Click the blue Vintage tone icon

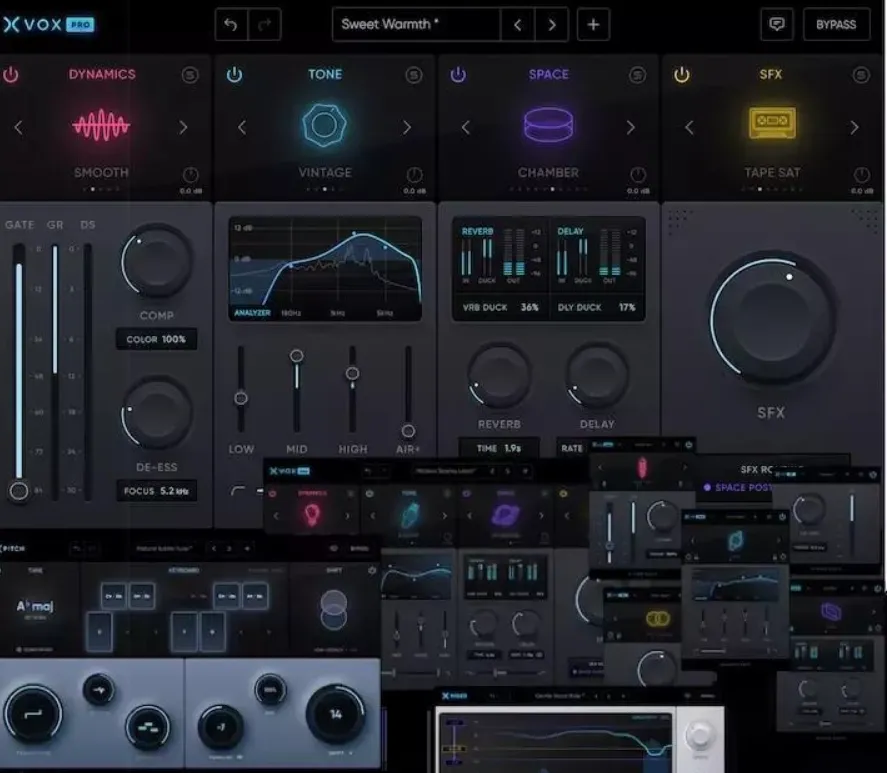324,125
